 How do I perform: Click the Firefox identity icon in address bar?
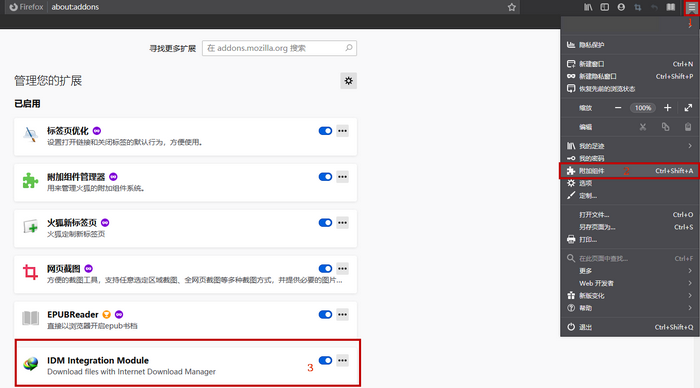(x=26, y=7)
